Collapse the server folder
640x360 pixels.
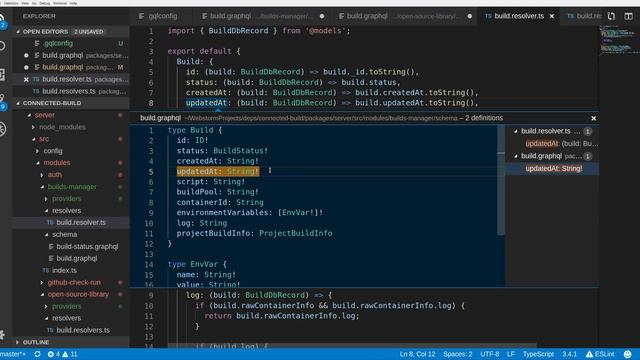(29, 116)
